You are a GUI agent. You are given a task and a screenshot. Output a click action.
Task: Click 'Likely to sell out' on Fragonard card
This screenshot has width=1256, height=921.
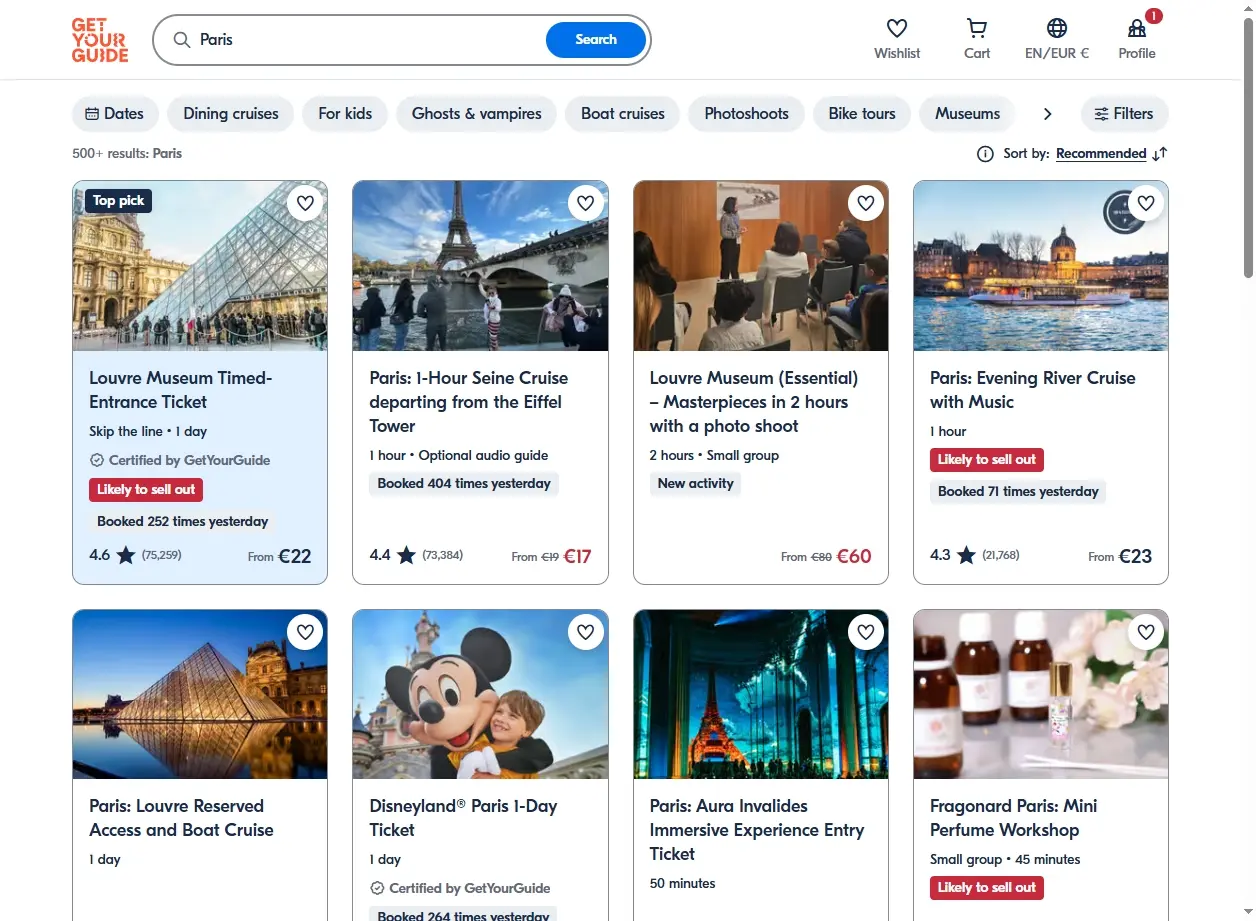[x=987, y=887]
